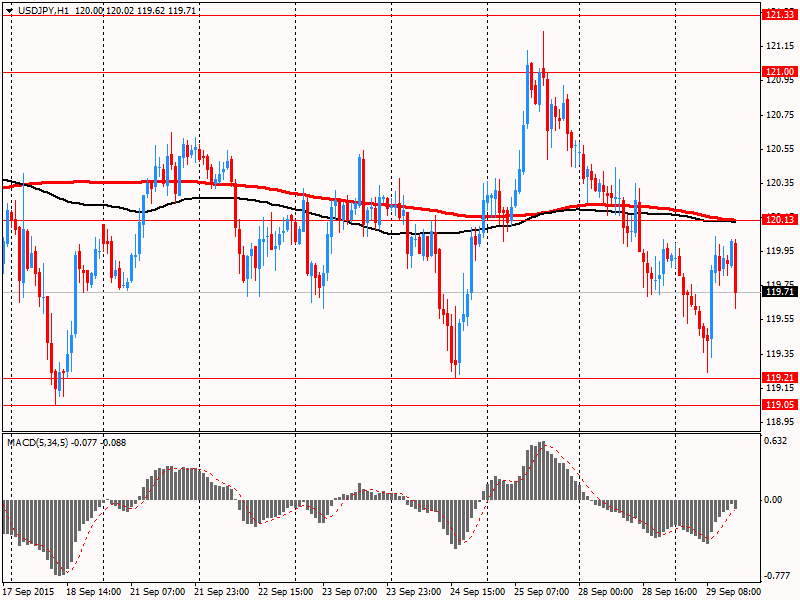Image resolution: width=800 pixels, height=600 pixels.
Task: Select the 21 Sep 07:00 time label
Action: (x=155, y=592)
